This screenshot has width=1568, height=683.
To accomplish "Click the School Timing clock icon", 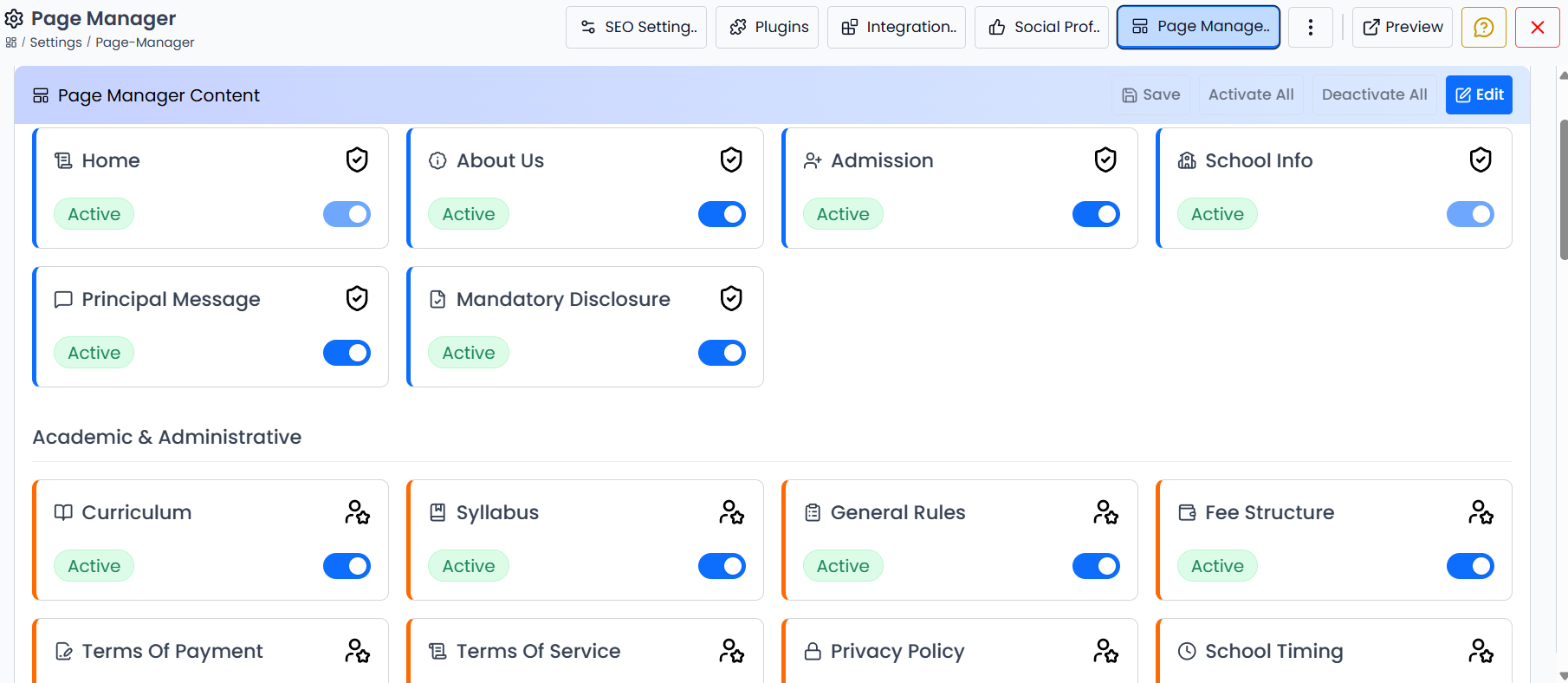I will [1187, 651].
